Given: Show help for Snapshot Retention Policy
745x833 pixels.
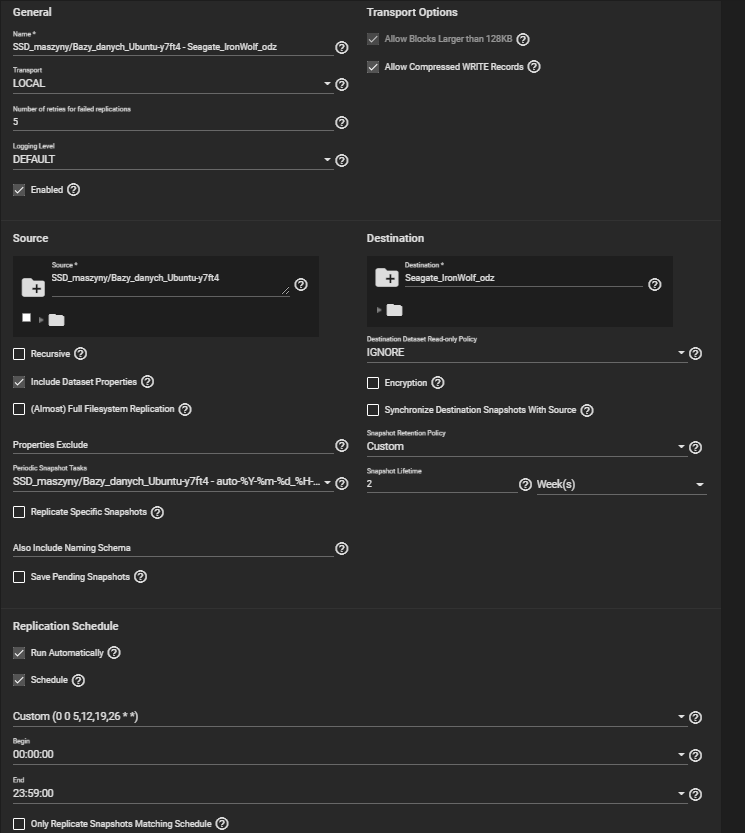Looking at the screenshot, I should 695,448.
